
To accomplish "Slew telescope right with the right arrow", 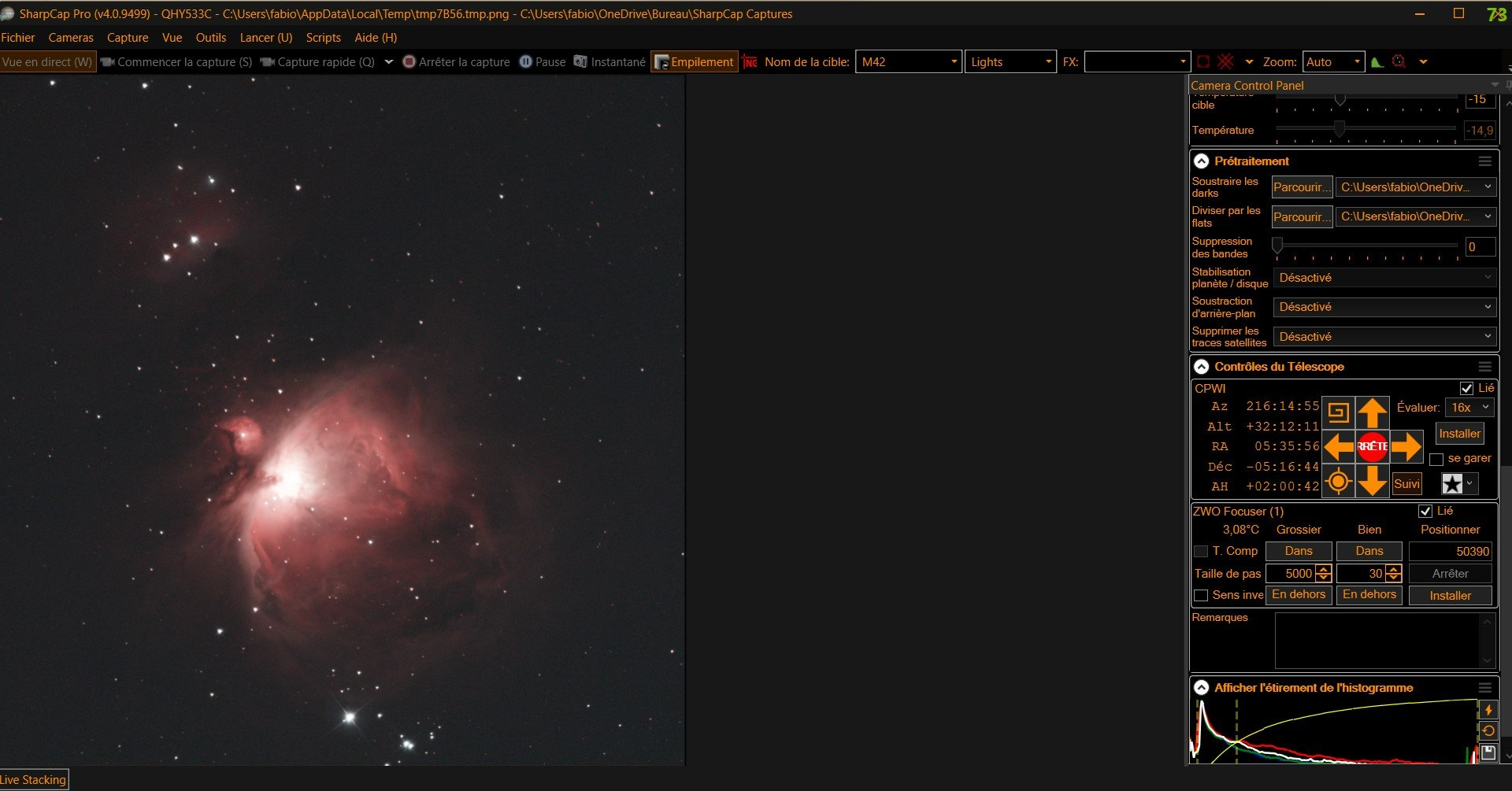I will point(1406,446).
